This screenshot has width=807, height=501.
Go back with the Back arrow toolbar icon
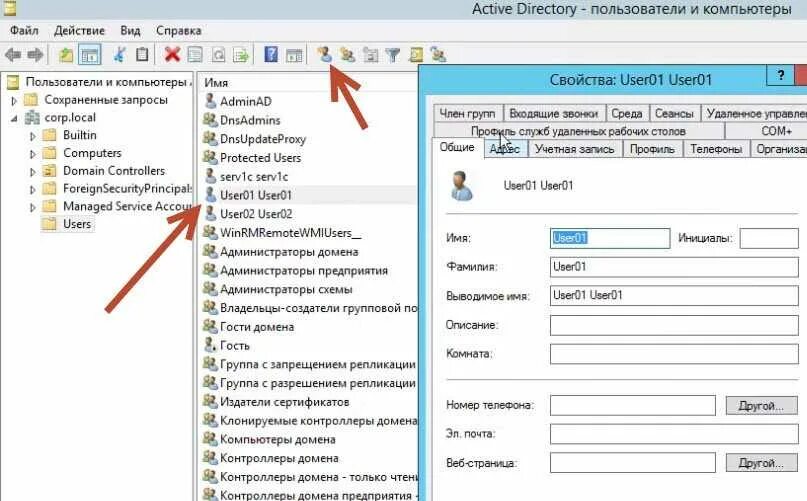[13, 54]
